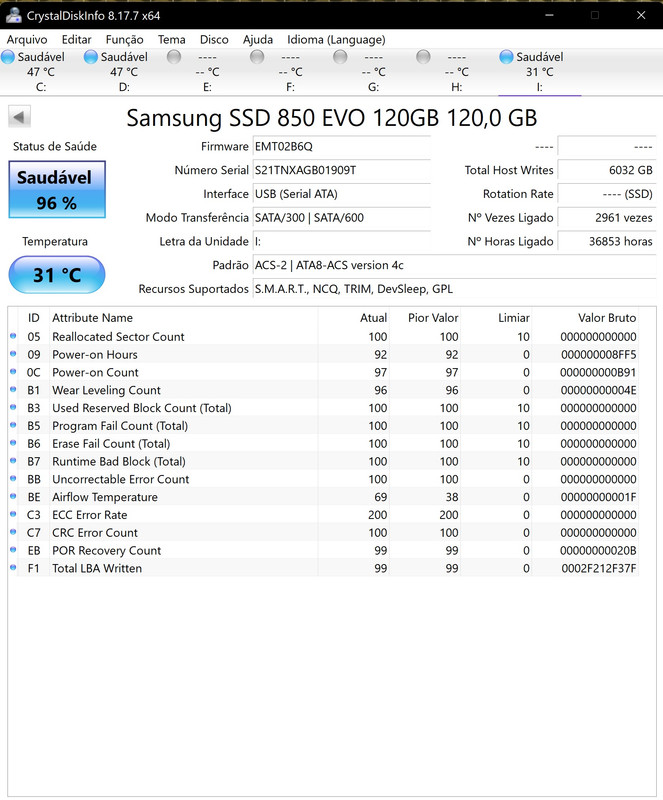Click the 31 °C temperature button
The image size is (663, 800).
(x=57, y=275)
